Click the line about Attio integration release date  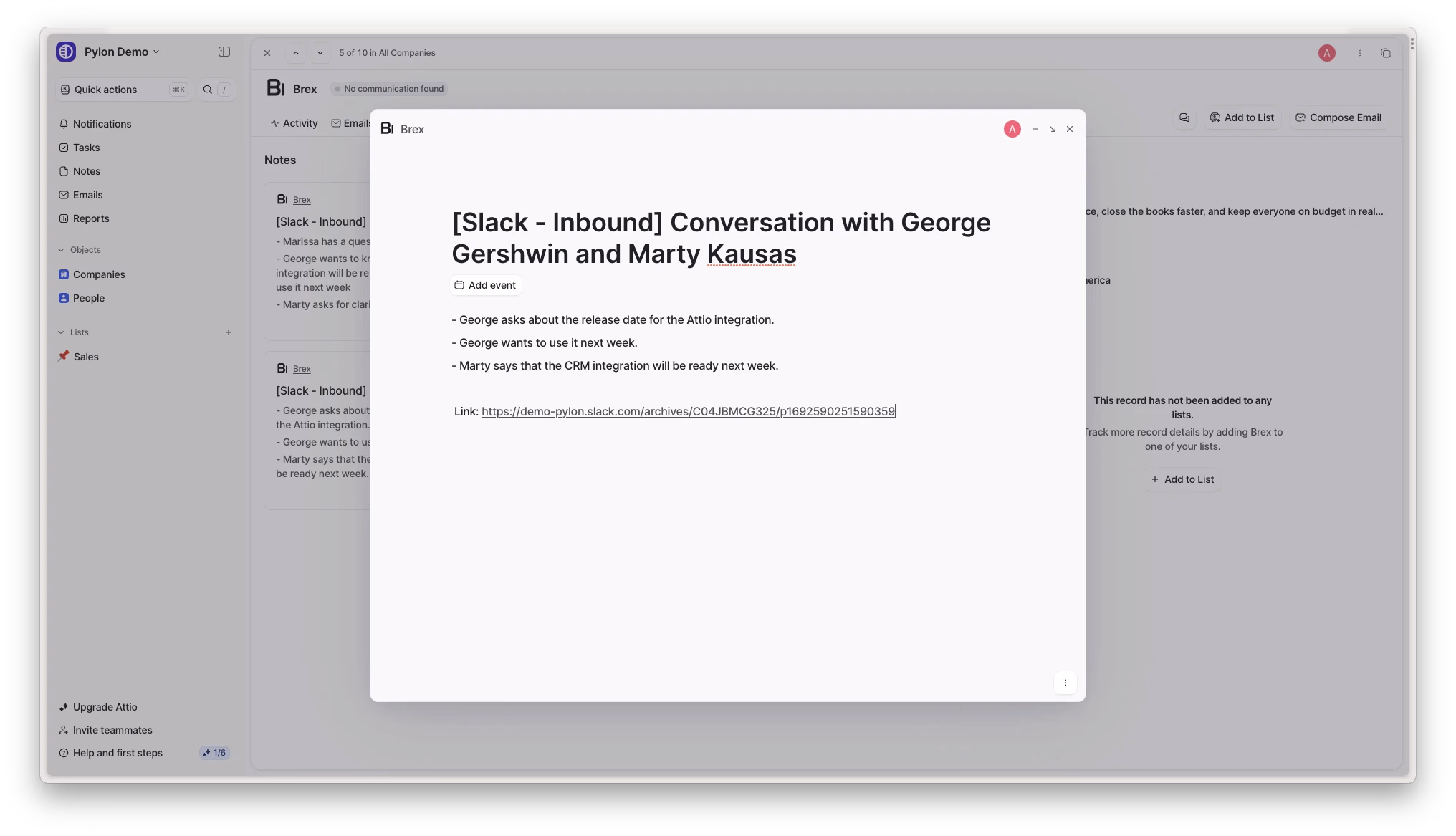(x=613, y=319)
